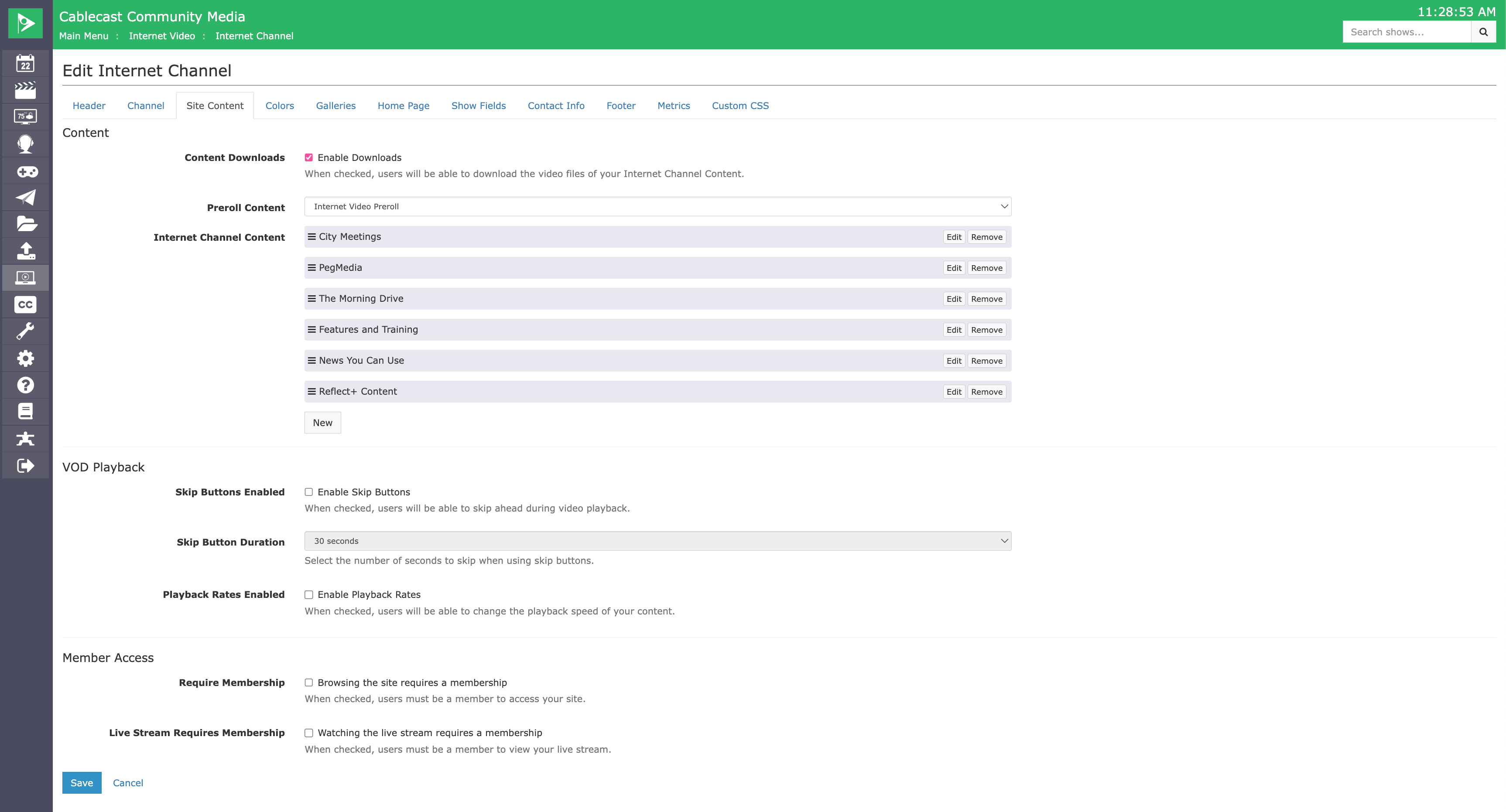Expand the Skip Button Duration dropdown
The height and width of the screenshot is (812, 1506).
tap(658, 541)
